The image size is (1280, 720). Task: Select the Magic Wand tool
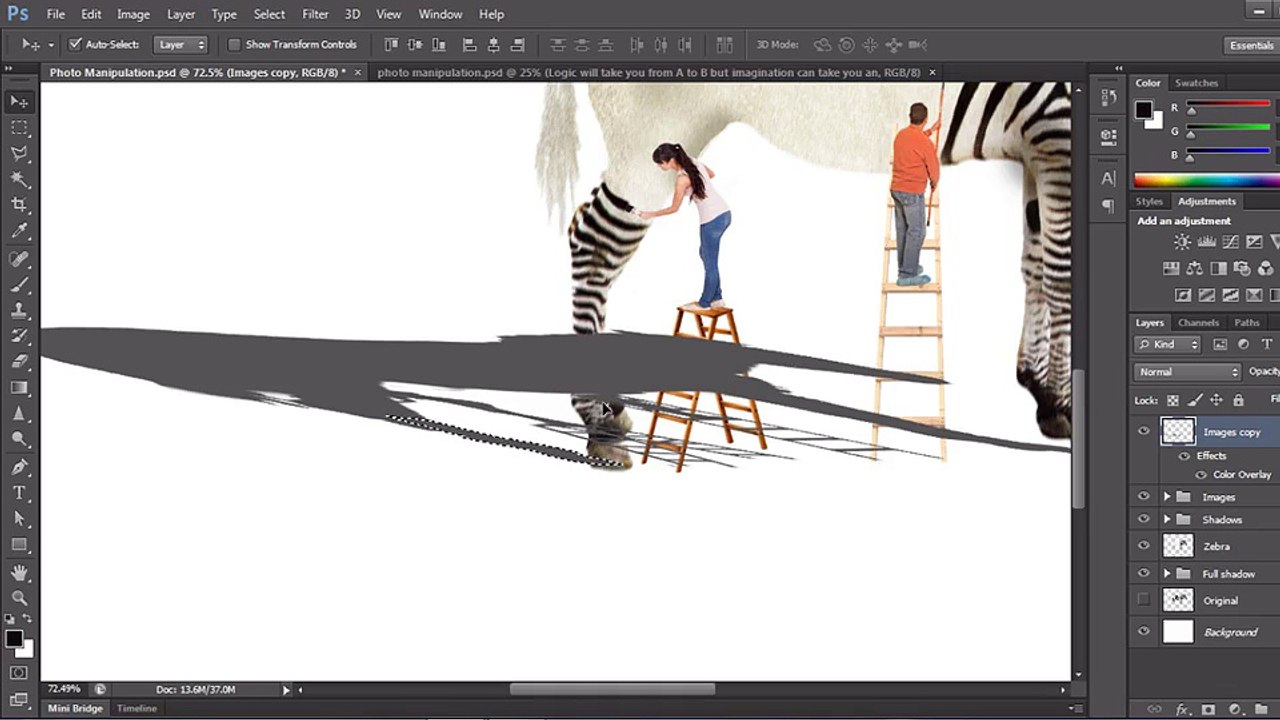tap(19, 179)
